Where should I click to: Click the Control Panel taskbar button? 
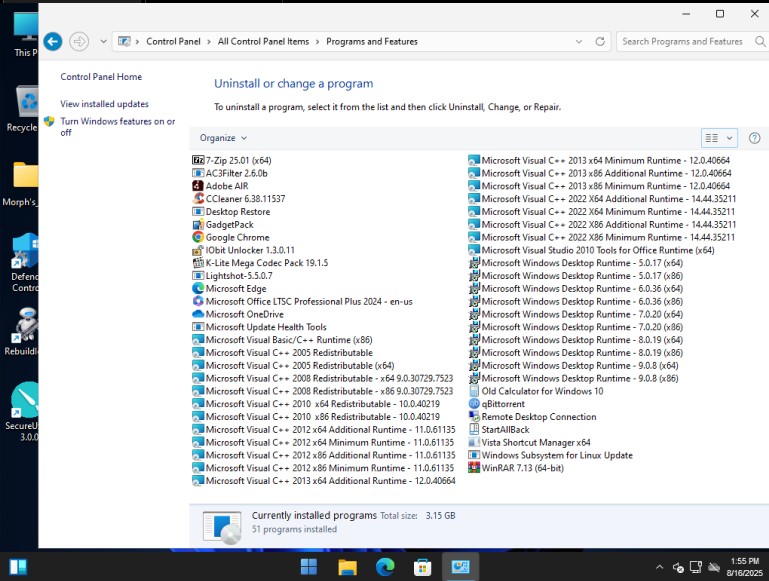(x=460, y=567)
